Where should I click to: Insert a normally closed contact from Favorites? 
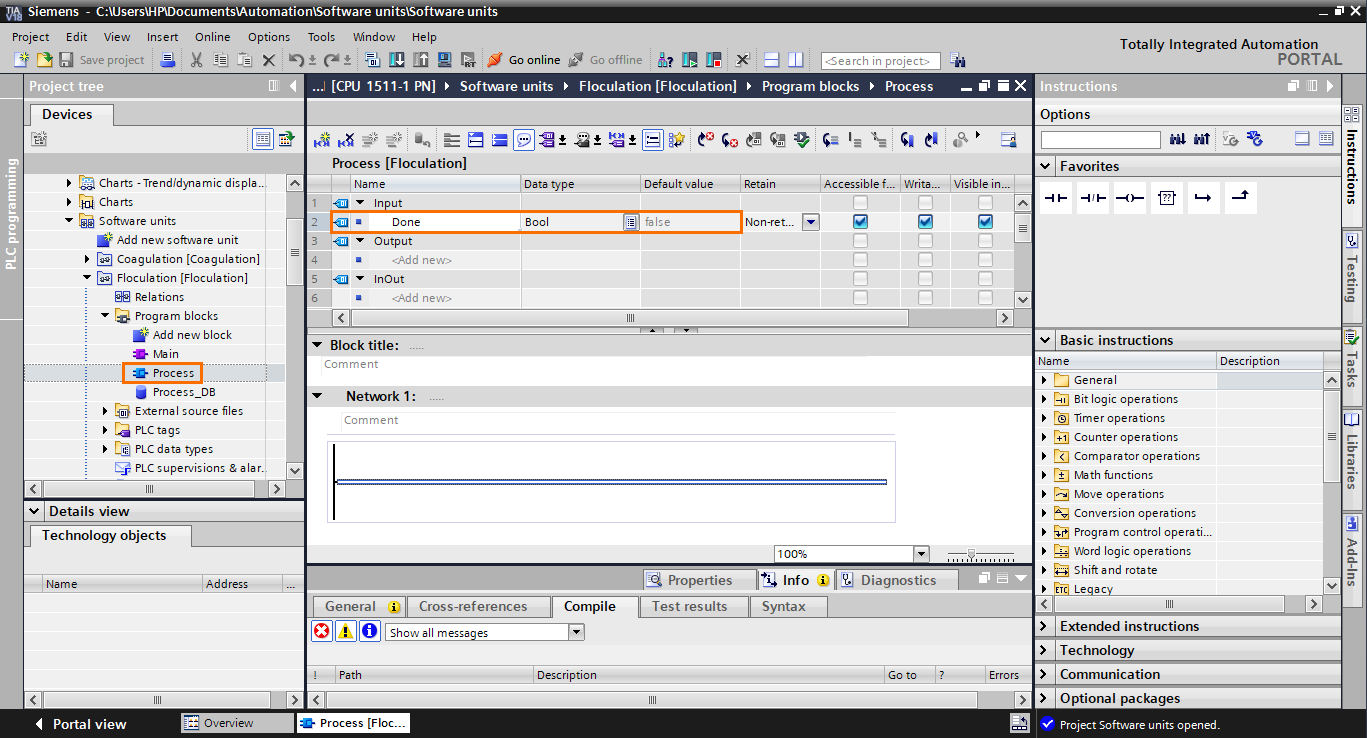pos(1091,197)
